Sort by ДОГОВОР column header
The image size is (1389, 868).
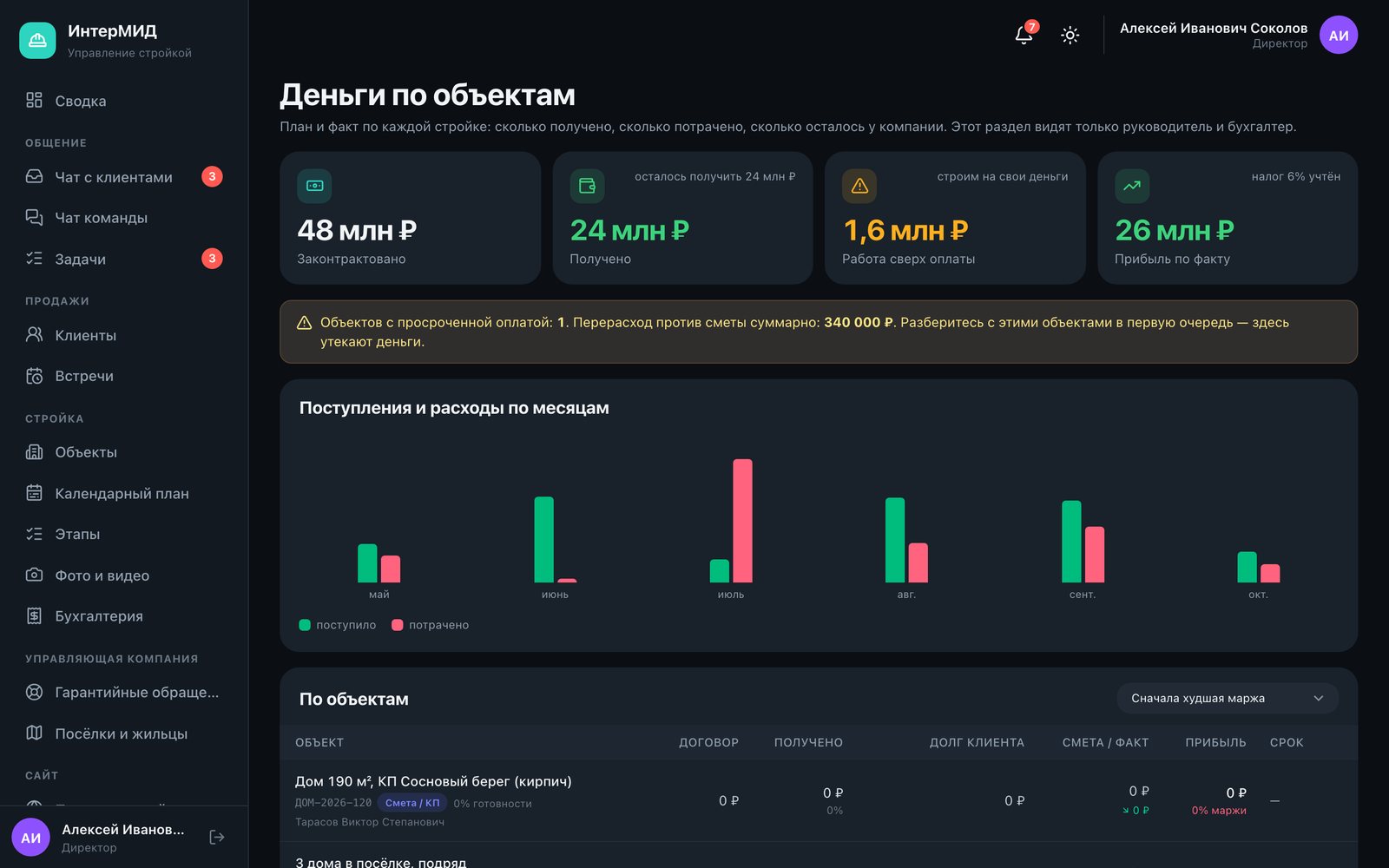pyautogui.click(x=708, y=742)
